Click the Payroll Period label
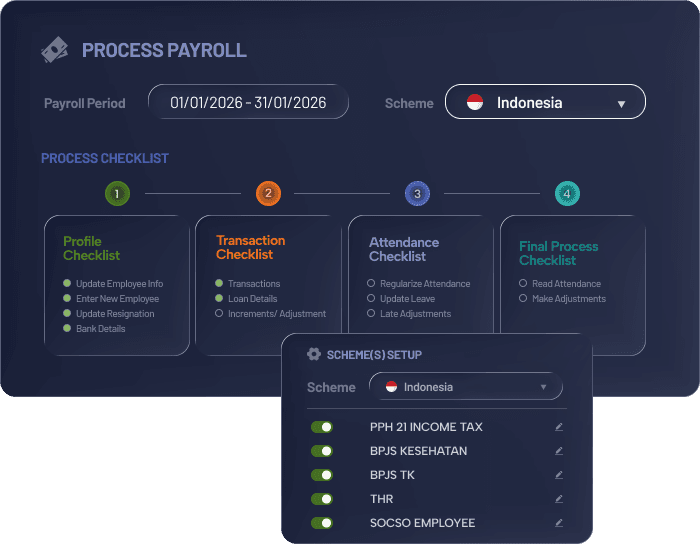 point(85,103)
